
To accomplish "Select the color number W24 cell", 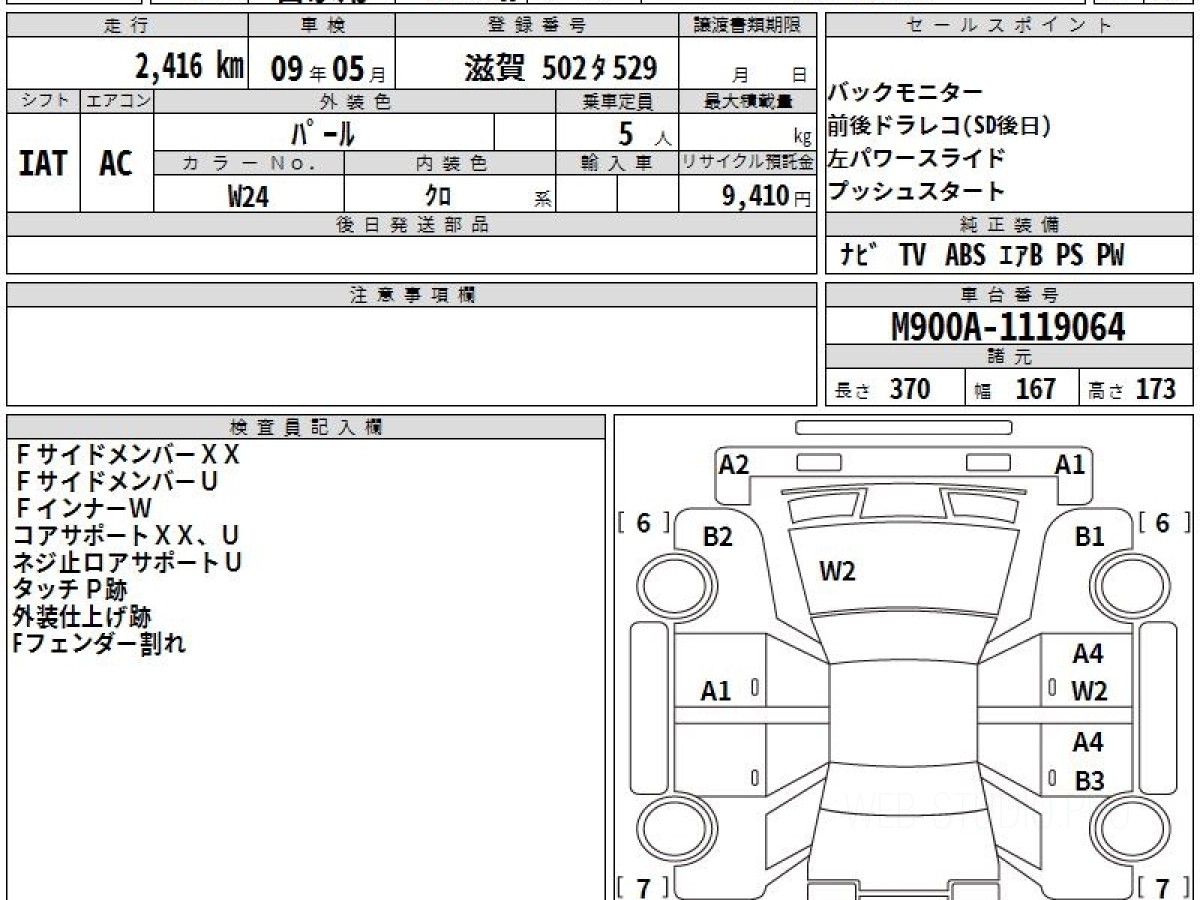I will (x=248, y=197).
